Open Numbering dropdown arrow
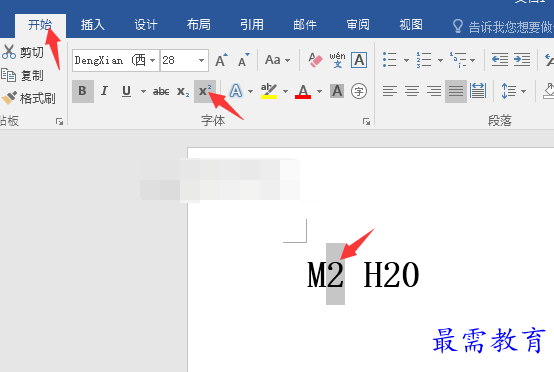 click(x=440, y=60)
